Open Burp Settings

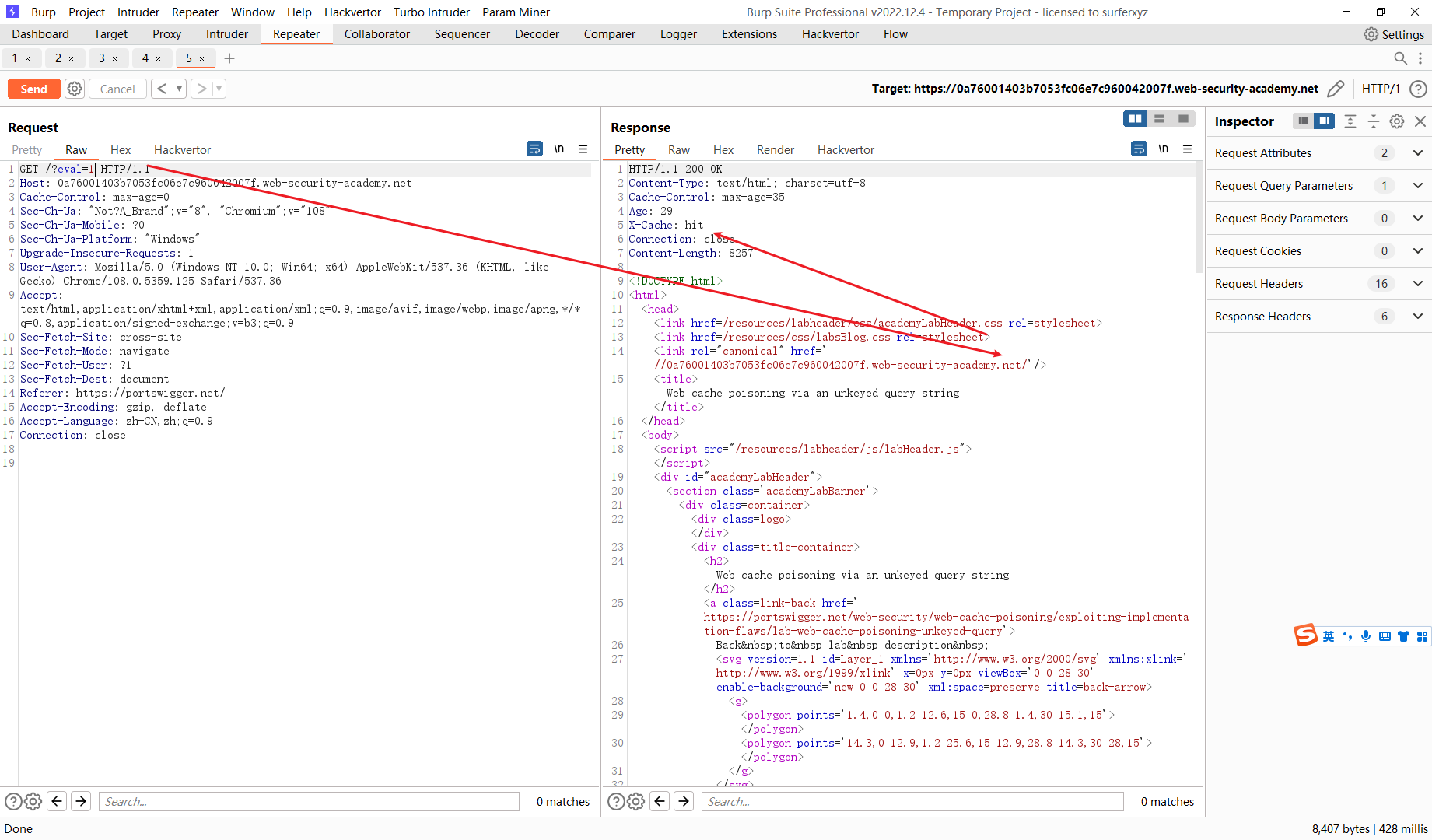tap(1394, 34)
